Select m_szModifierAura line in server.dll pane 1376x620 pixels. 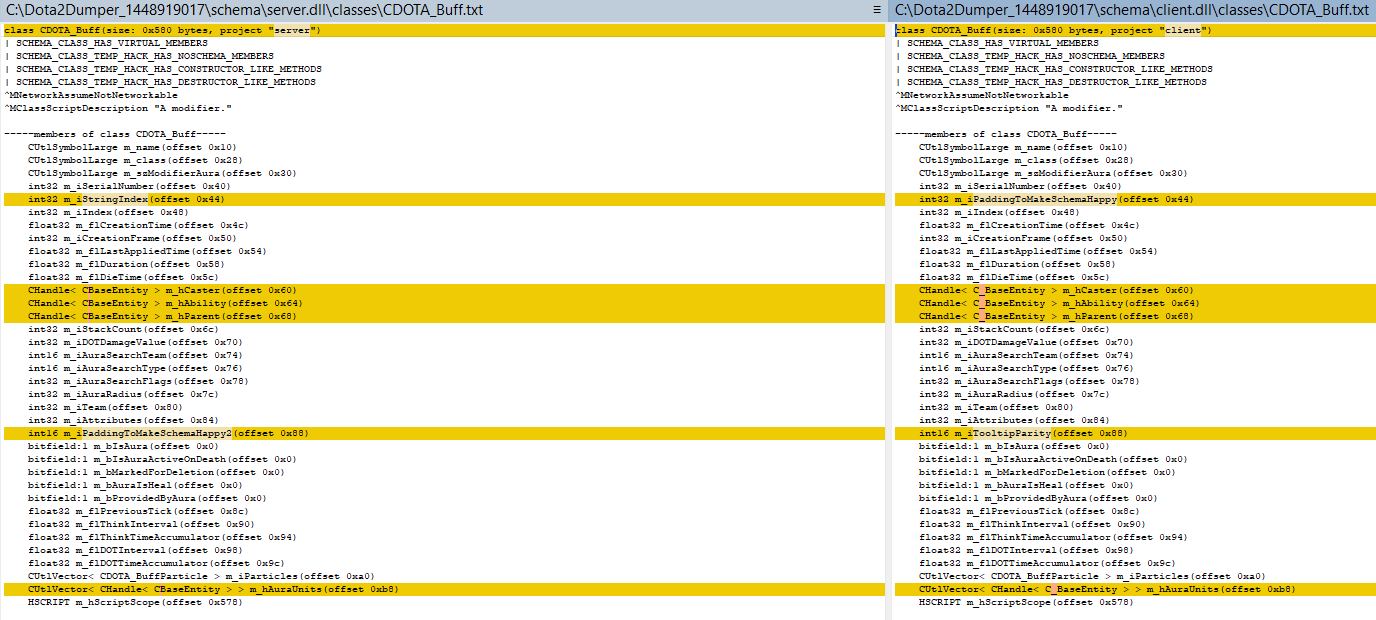point(162,173)
